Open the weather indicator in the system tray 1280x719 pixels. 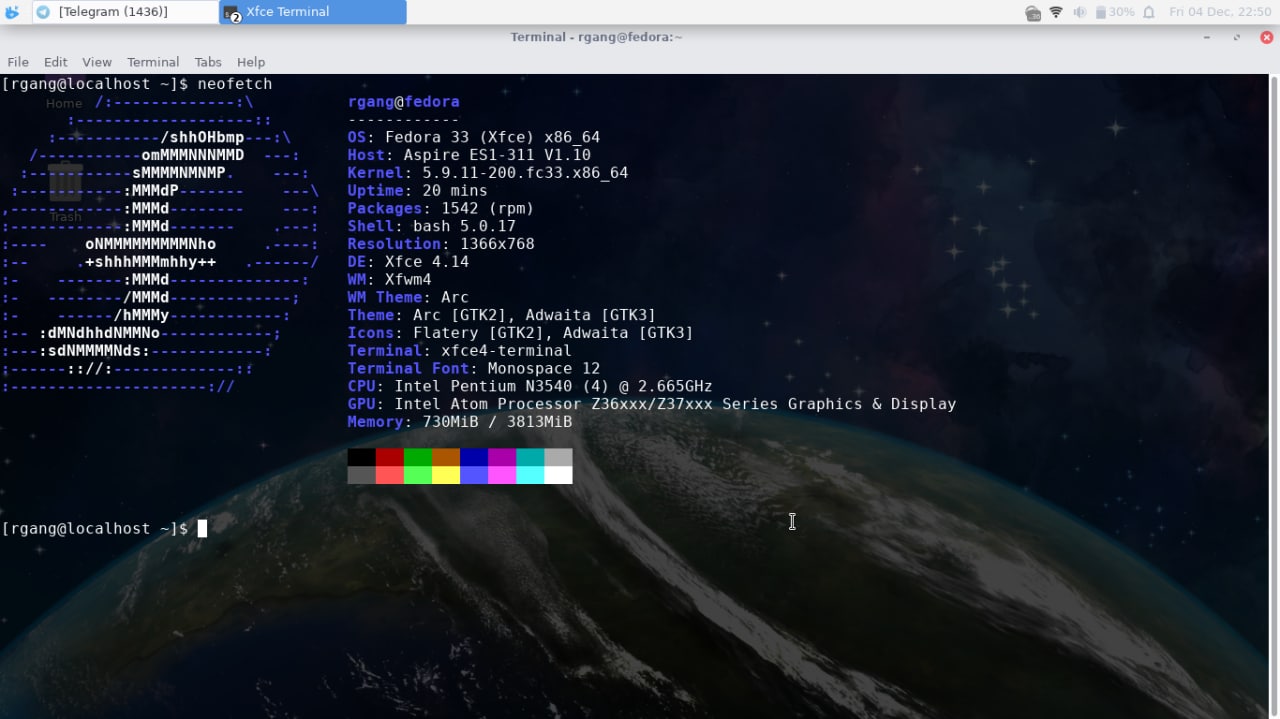1033,12
